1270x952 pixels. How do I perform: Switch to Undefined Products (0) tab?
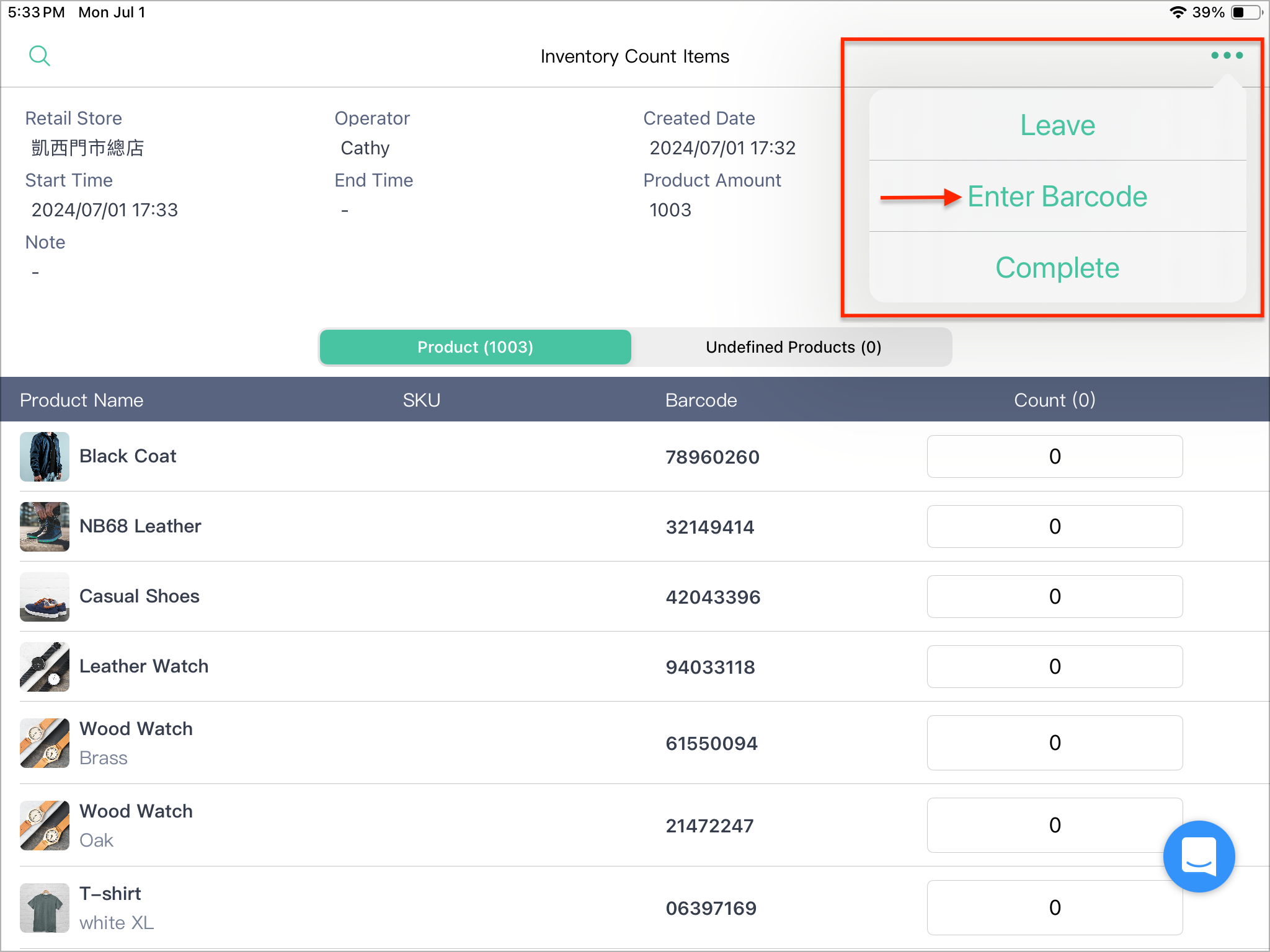(x=793, y=347)
